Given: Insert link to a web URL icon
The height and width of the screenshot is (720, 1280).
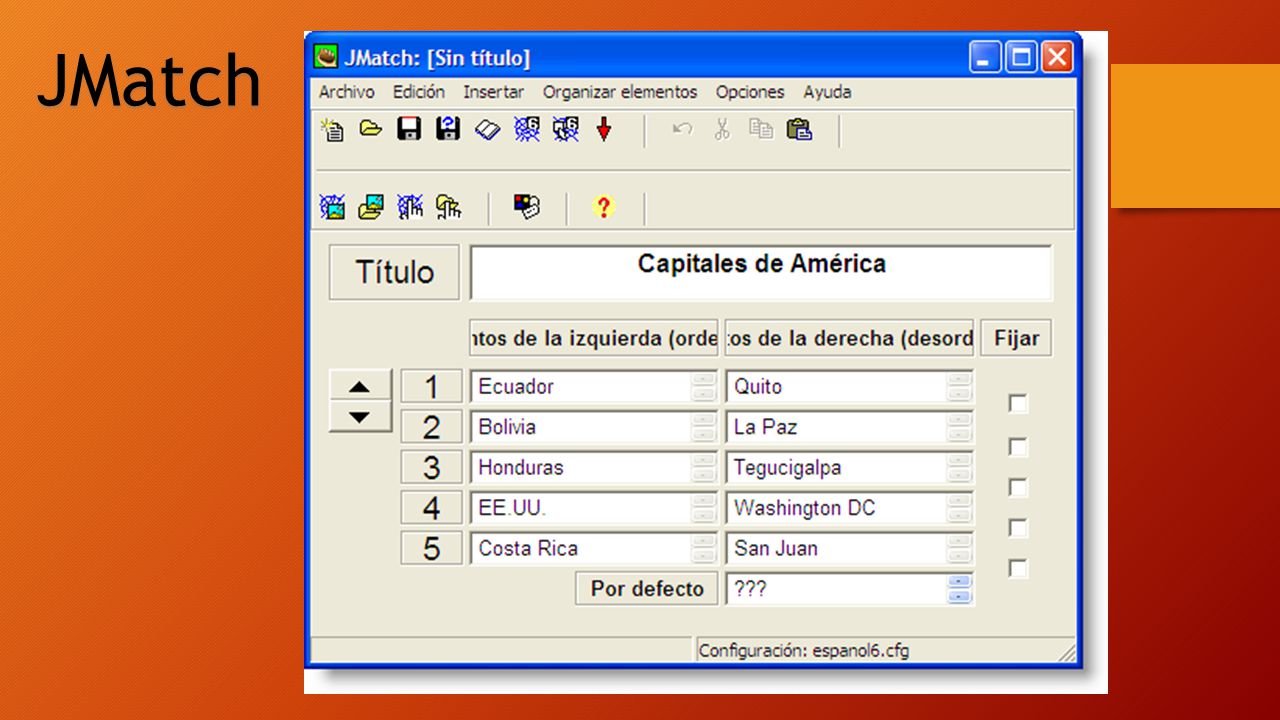Looking at the screenshot, I should coord(410,207).
